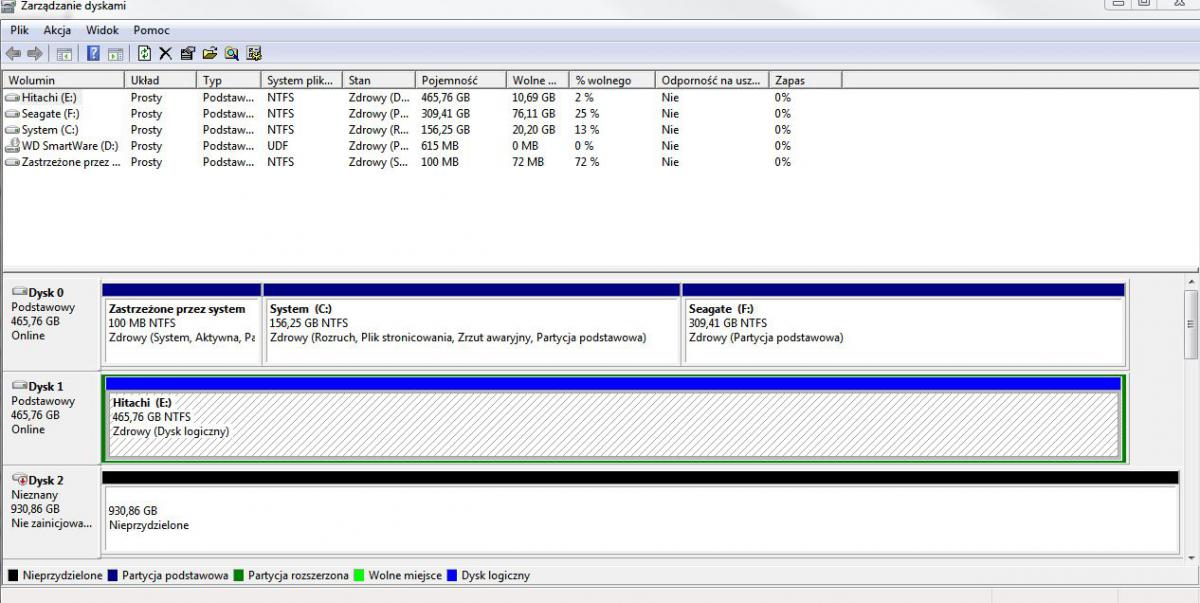Viewport: 1200px width, 603px height.
Task: Click the Hitachi (E:) drive icon in list
Action: click(x=12, y=98)
